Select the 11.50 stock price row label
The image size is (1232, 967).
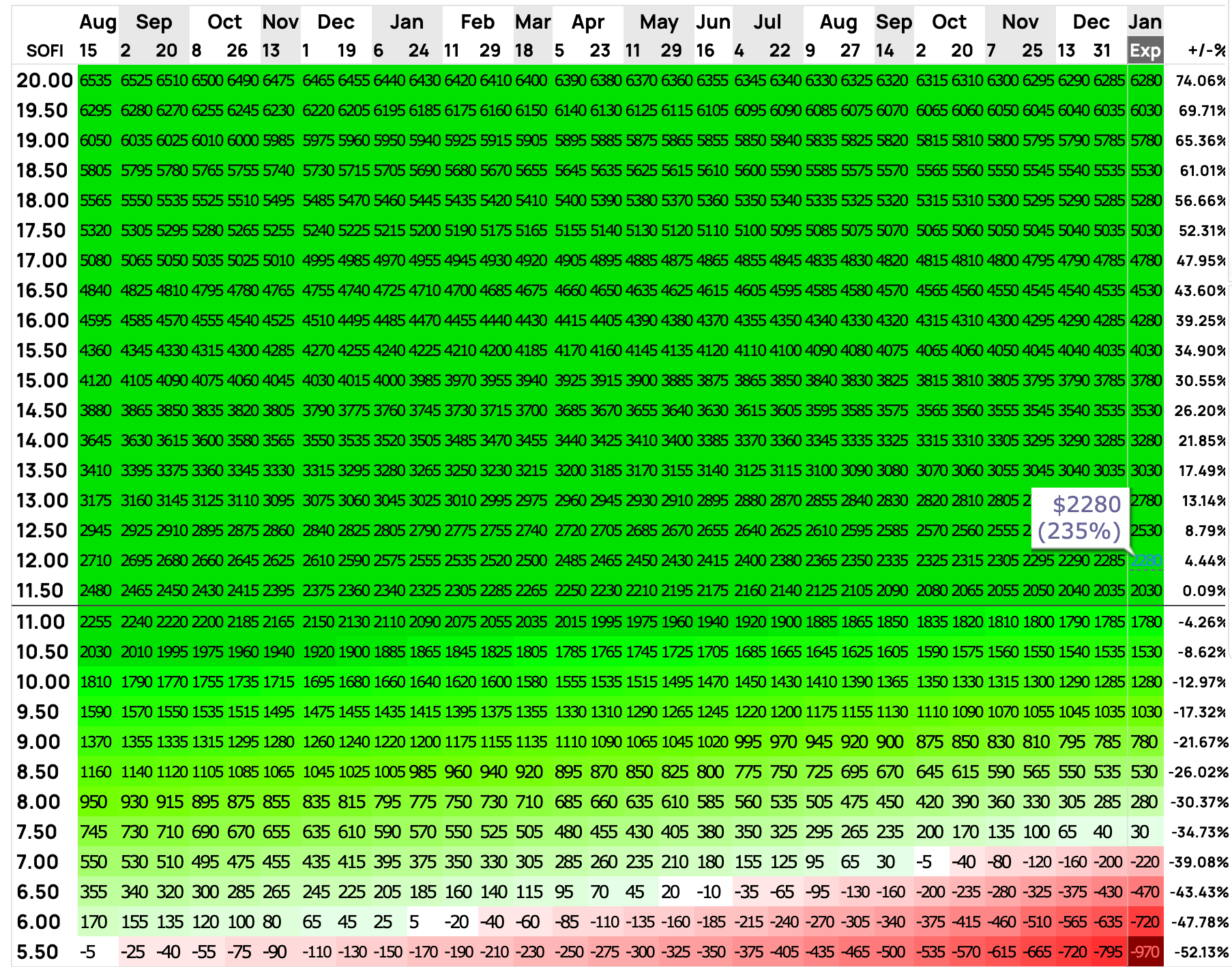pos(40,591)
